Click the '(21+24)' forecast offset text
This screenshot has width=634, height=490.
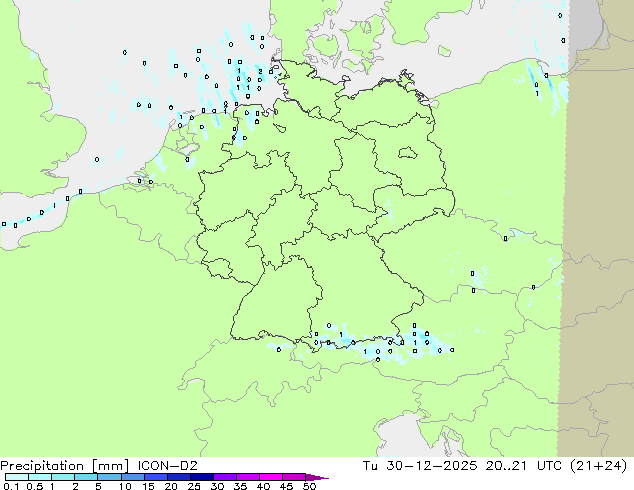click(x=598, y=466)
